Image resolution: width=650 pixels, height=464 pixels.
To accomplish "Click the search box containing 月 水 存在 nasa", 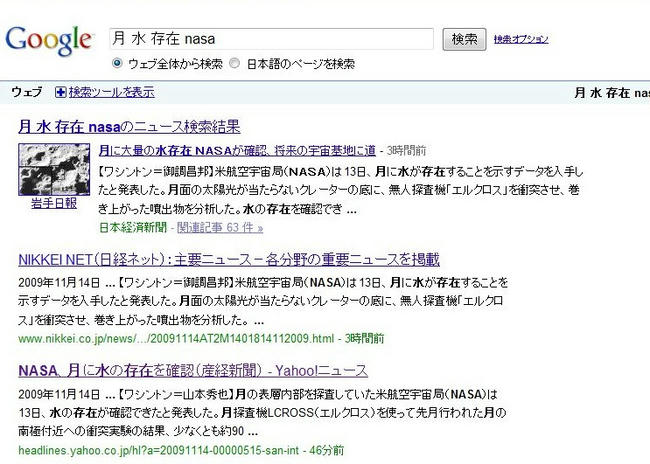I will (x=272, y=39).
